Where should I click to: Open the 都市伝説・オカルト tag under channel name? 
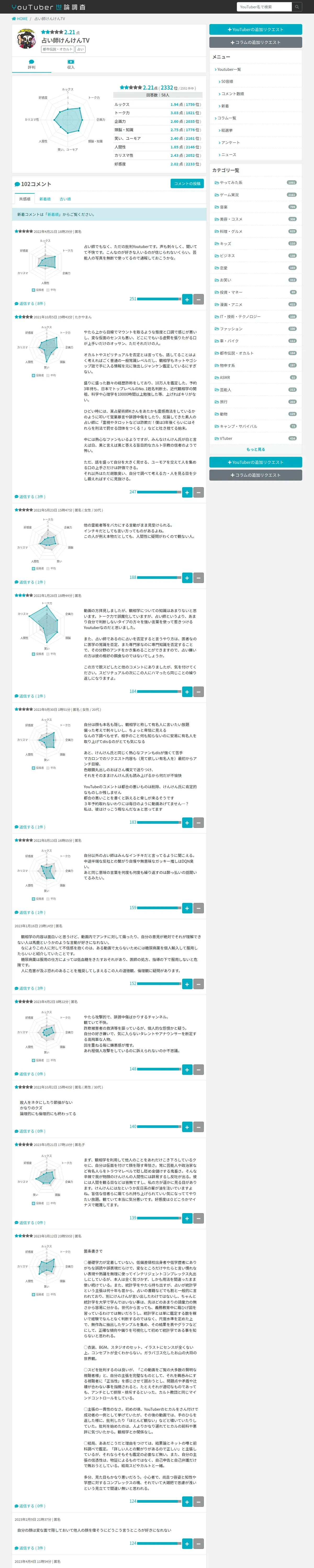point(58,49)
